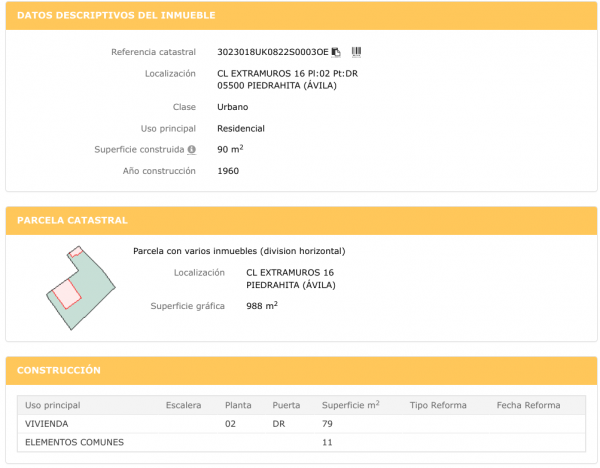The image size is (600, 468).
Task: Click the Puerta column header
Action: [286, 405]
